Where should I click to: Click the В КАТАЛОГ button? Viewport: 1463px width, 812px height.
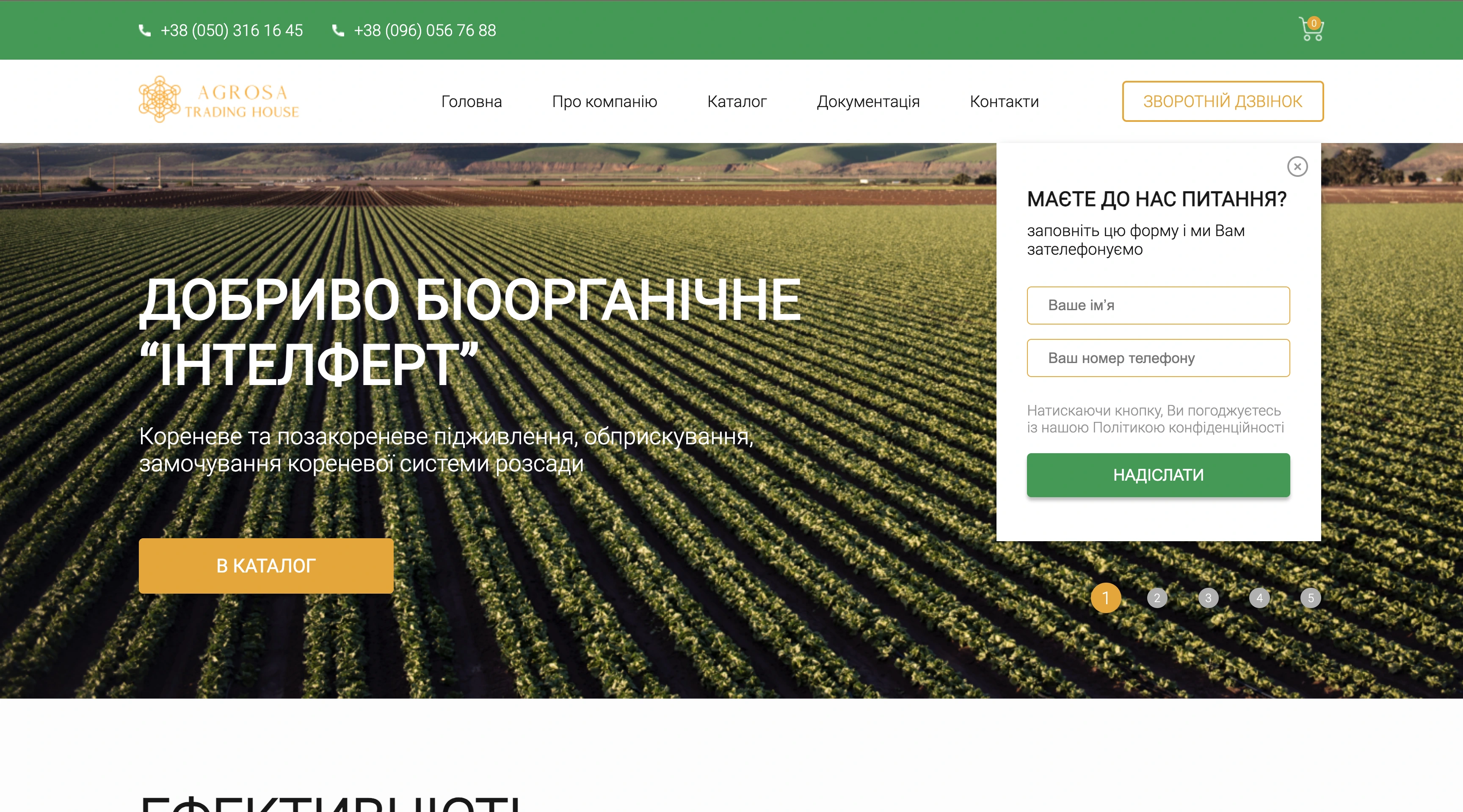coord(266,566)
